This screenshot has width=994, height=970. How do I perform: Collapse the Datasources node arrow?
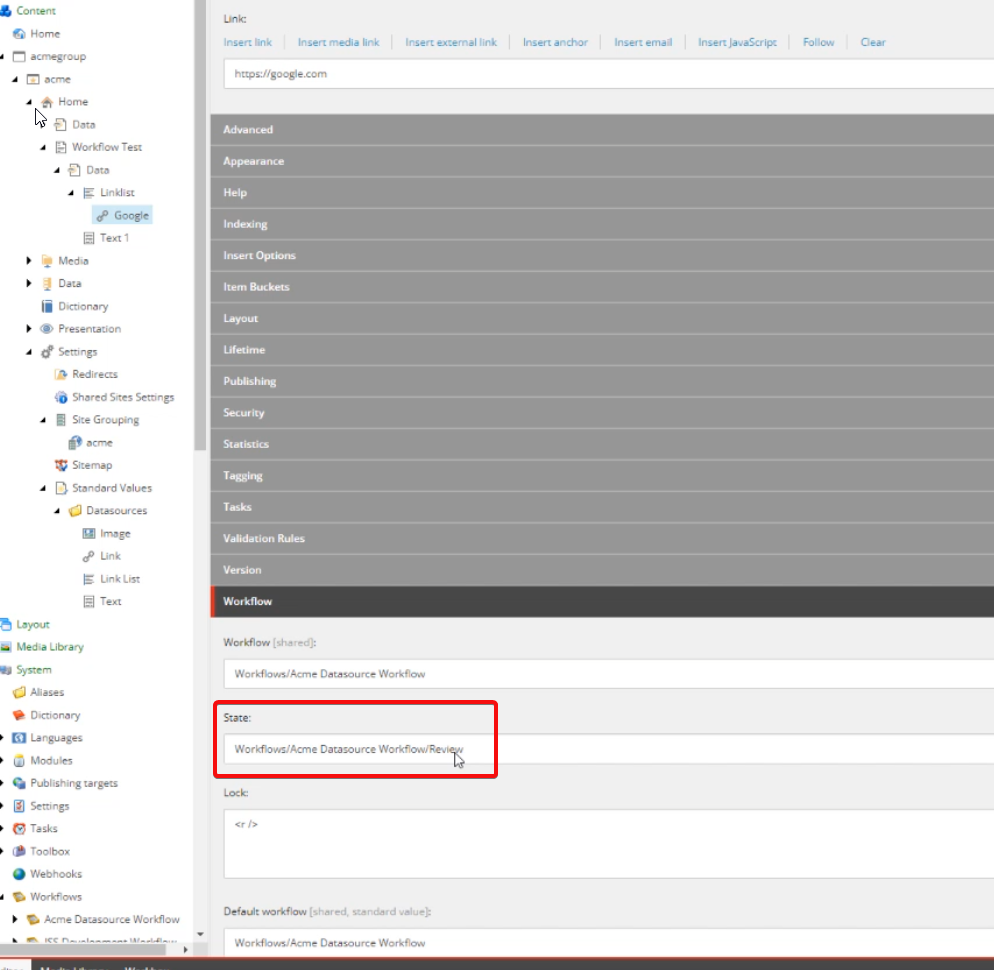57,511
